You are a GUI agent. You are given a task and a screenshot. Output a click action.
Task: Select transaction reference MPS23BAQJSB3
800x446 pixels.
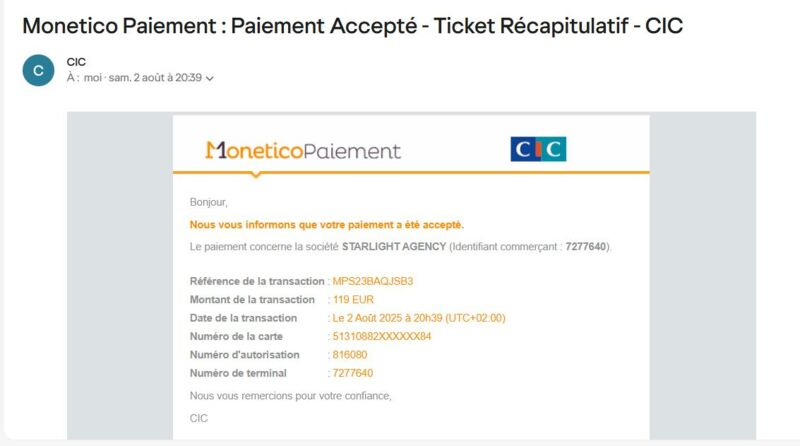click(373, 281)
